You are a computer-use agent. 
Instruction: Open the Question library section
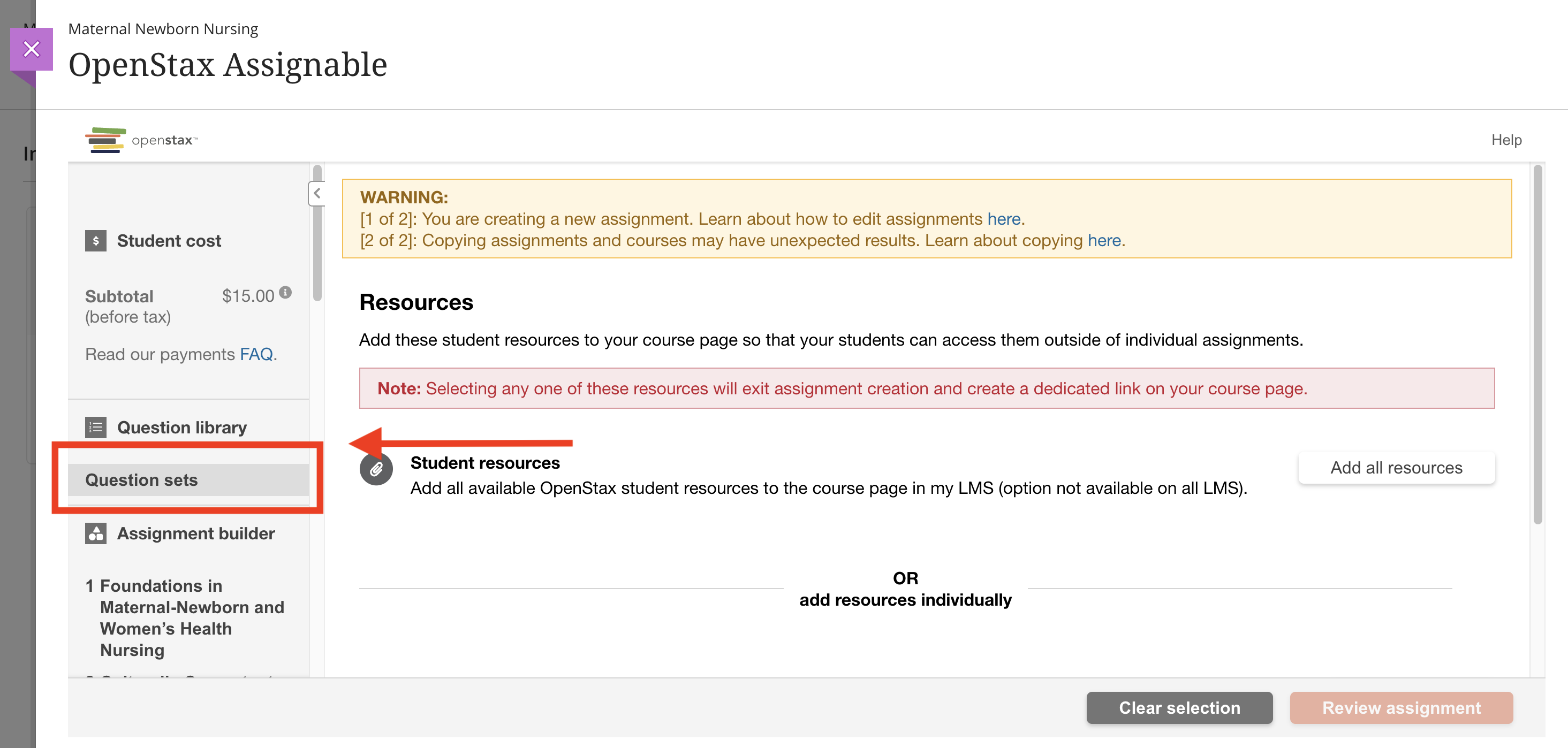tap(181, 428)
